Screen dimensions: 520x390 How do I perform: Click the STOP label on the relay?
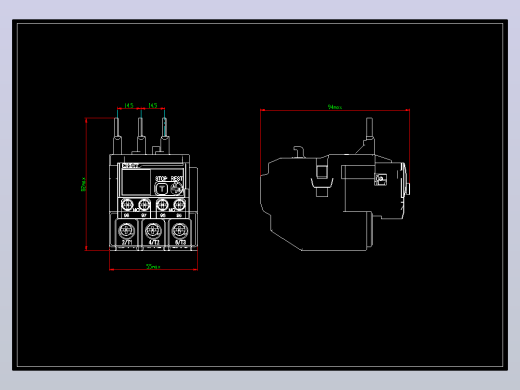[161, 179]
